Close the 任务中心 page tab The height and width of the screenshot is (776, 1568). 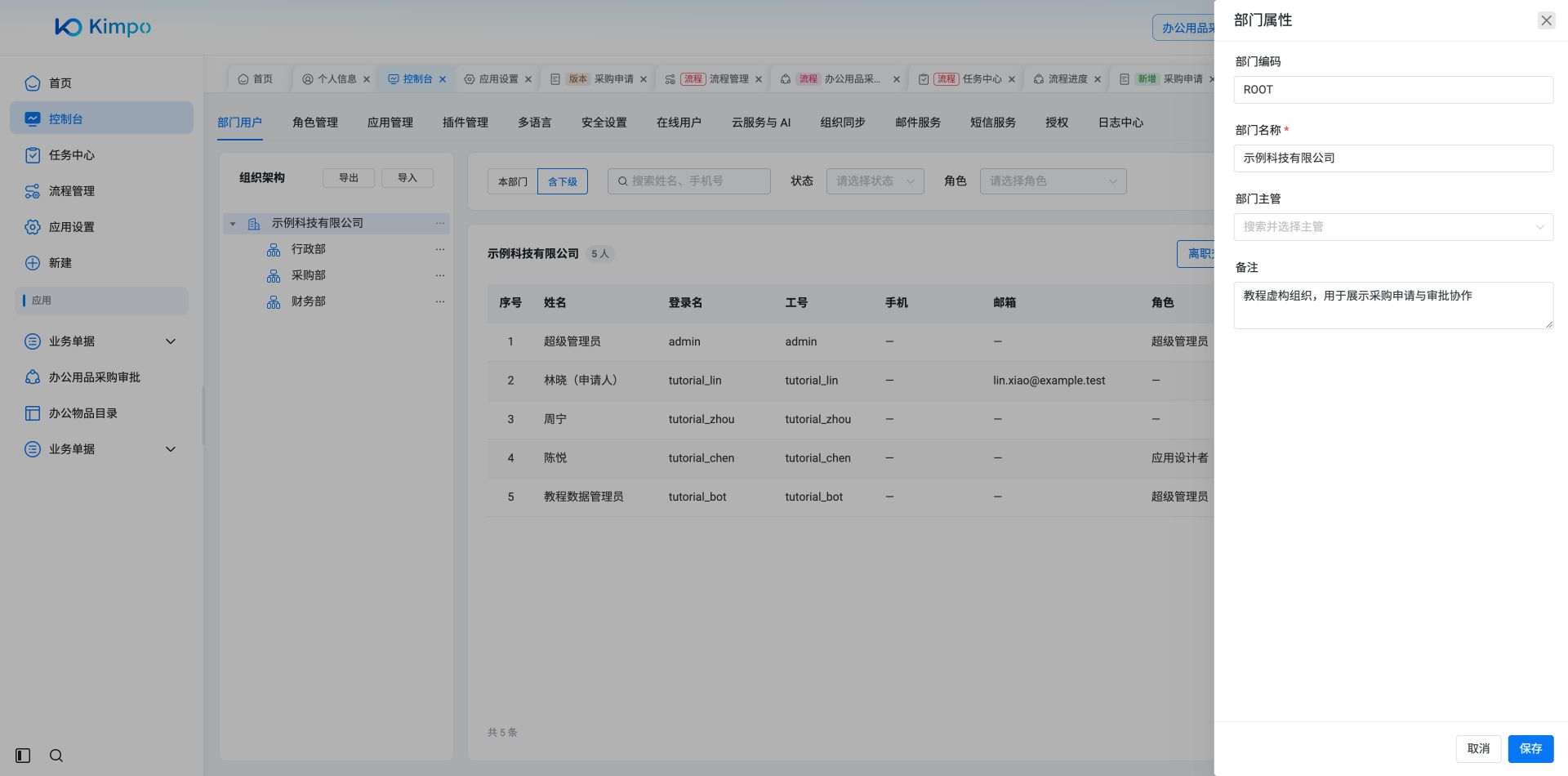click(1012, 79)
